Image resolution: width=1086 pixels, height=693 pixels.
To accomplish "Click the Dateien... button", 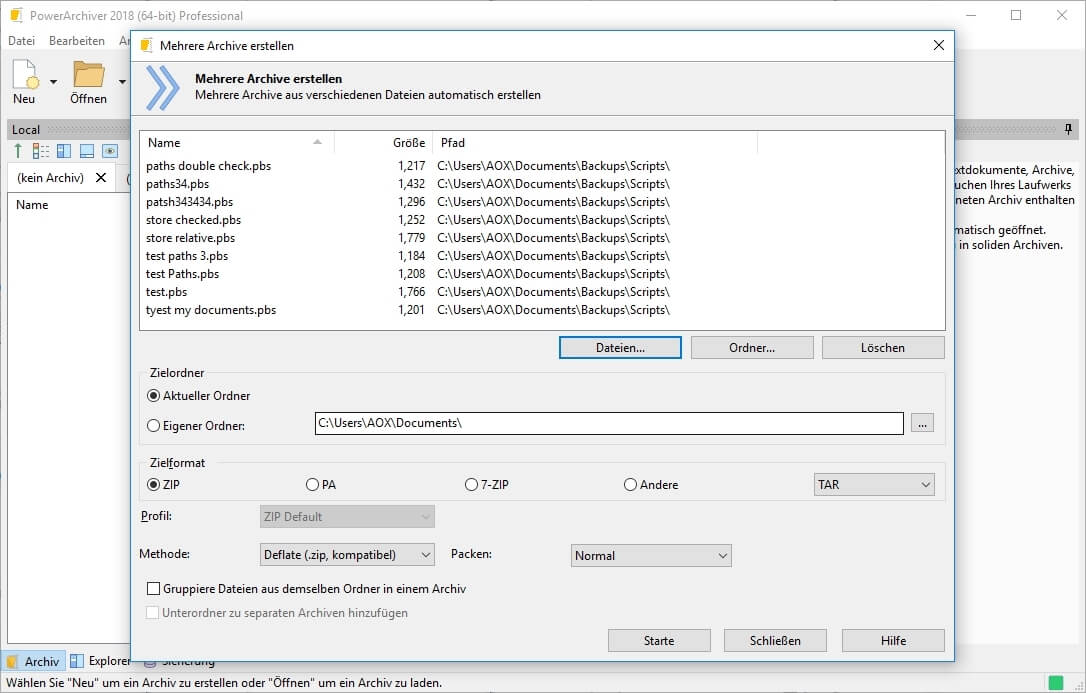I will pos(620,348).
